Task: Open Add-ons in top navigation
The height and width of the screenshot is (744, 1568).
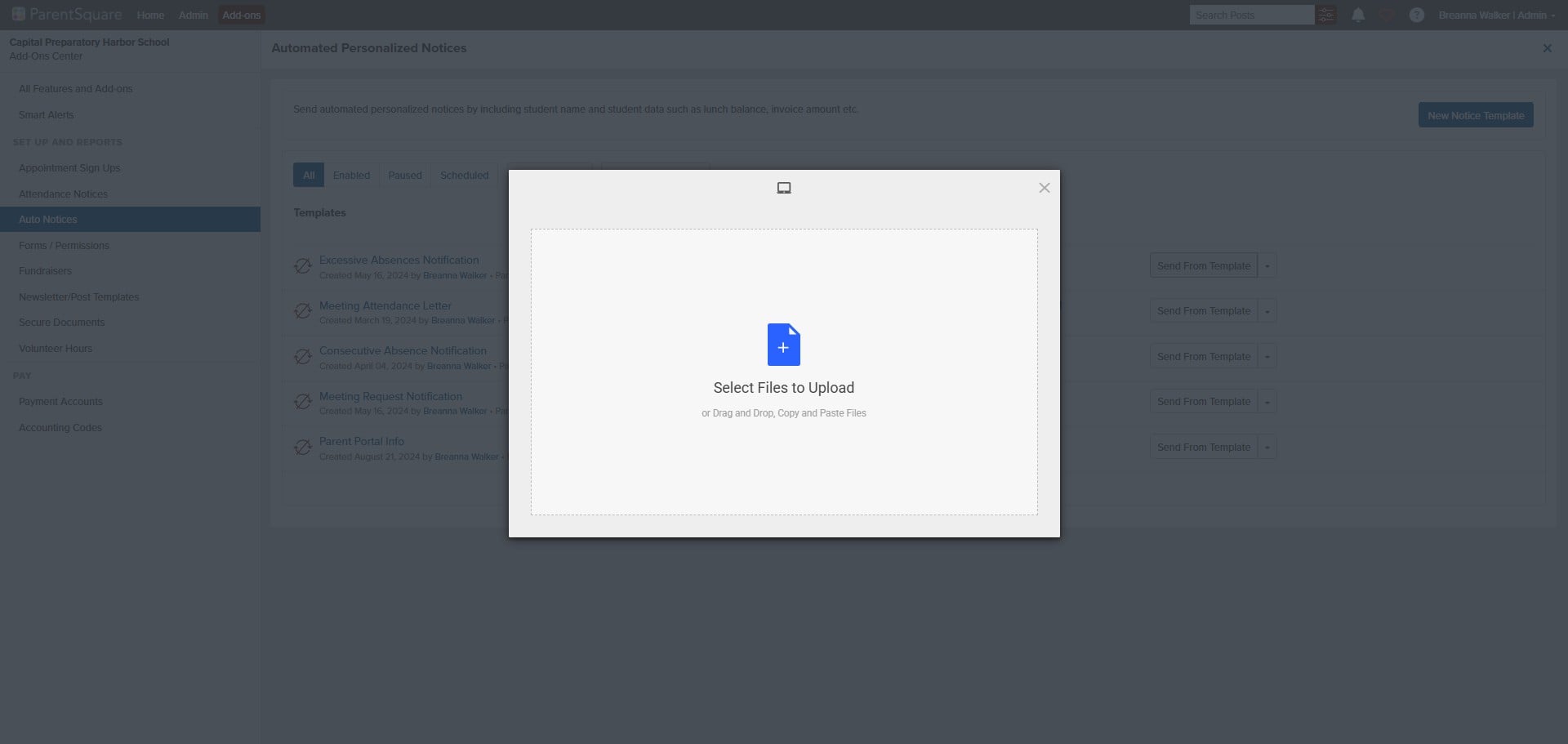Action: [x=242, y=15]
